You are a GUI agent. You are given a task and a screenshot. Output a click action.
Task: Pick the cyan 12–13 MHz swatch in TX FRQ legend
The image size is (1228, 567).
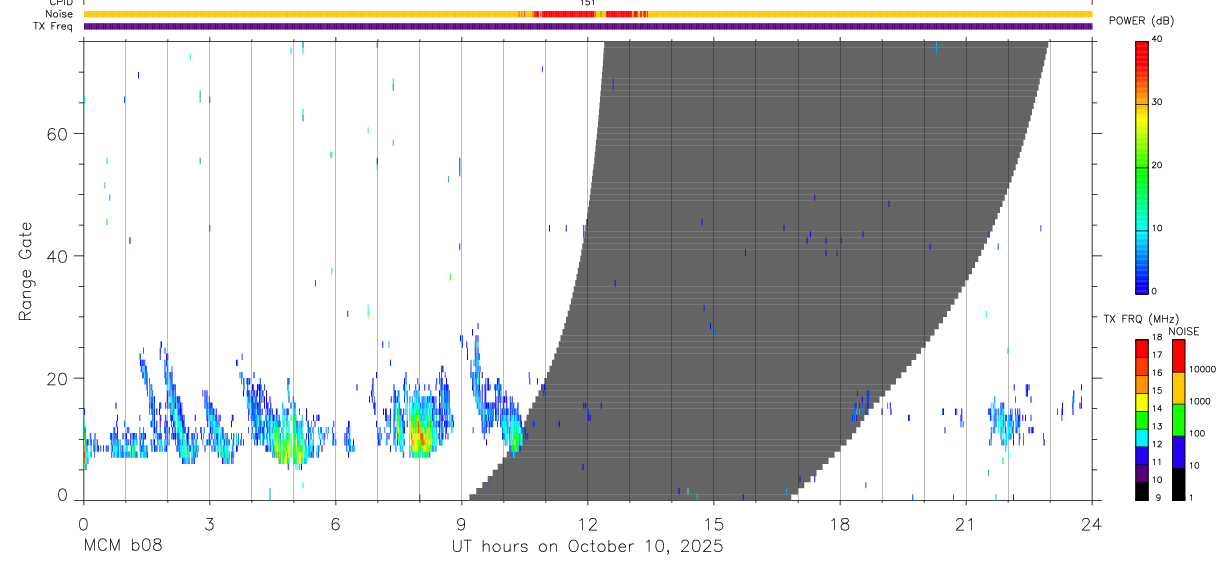tap(1141, 436)
